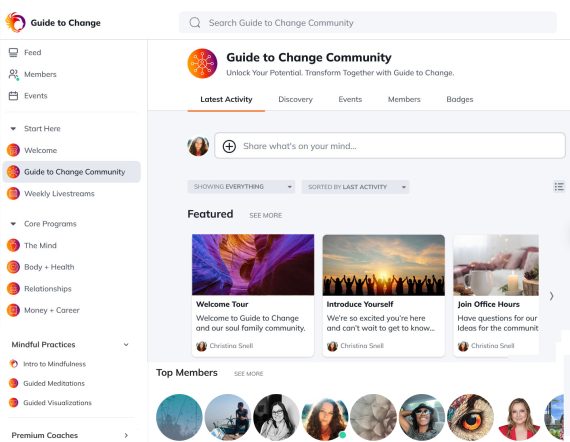
Task: Click the search magnifier icon
Action: click(195, 23)
